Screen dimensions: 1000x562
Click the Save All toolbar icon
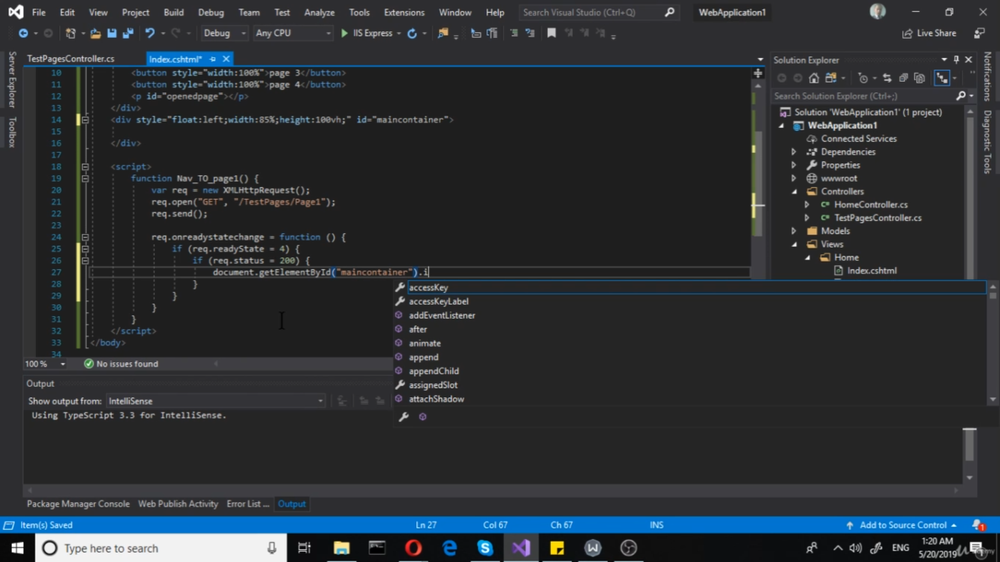(127, 34)
